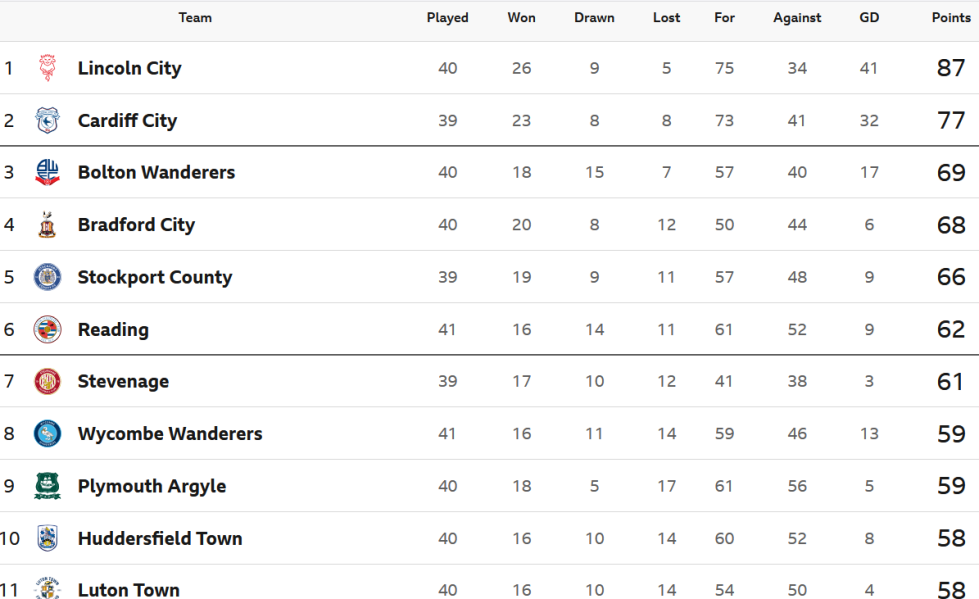Click the Wycombe Wanderers blue badge
The image size is (979, 599).
tap(47, 433)
